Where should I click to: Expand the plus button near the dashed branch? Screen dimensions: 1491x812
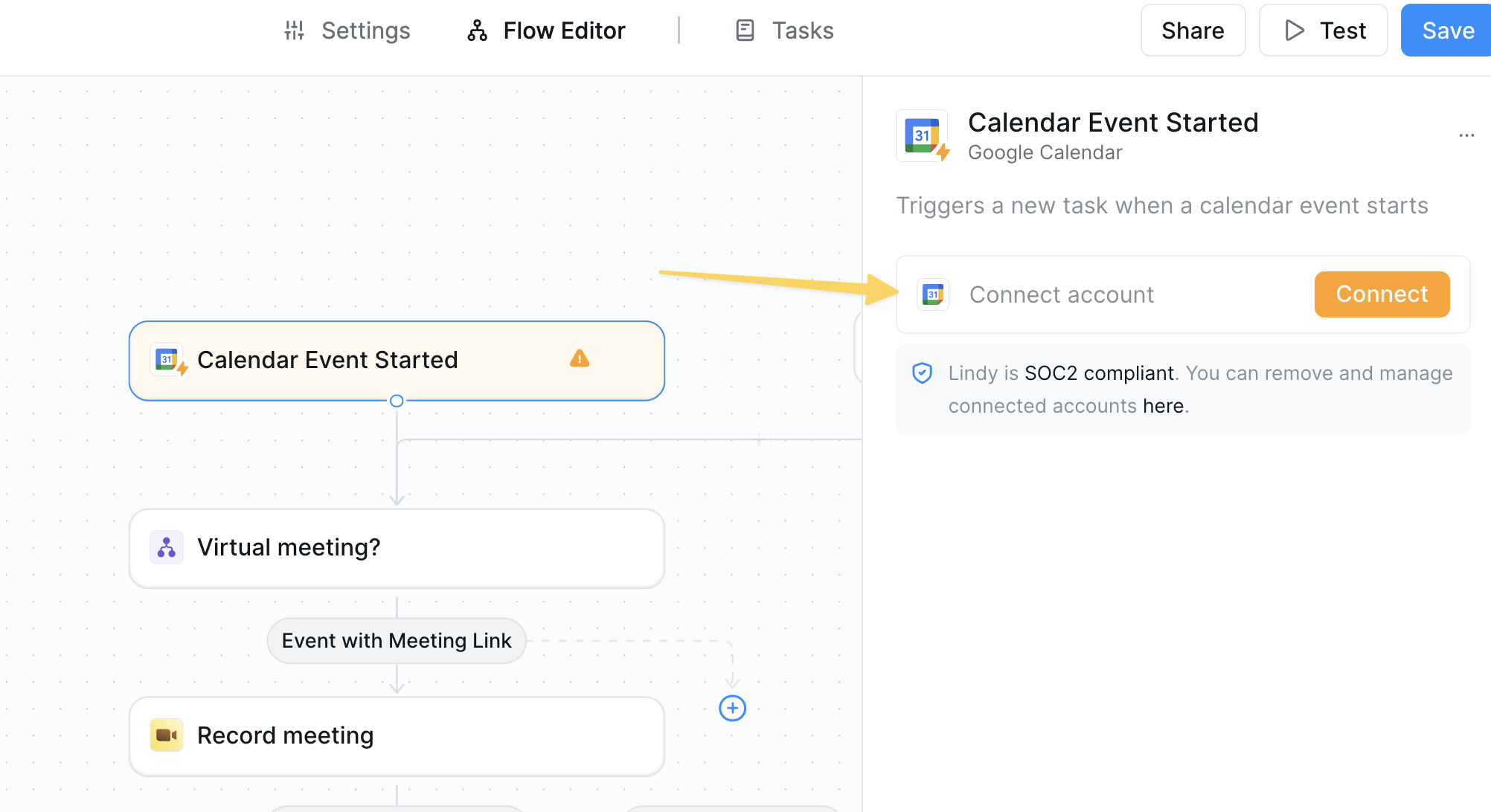pyautogui.click(x=732, y=709)
